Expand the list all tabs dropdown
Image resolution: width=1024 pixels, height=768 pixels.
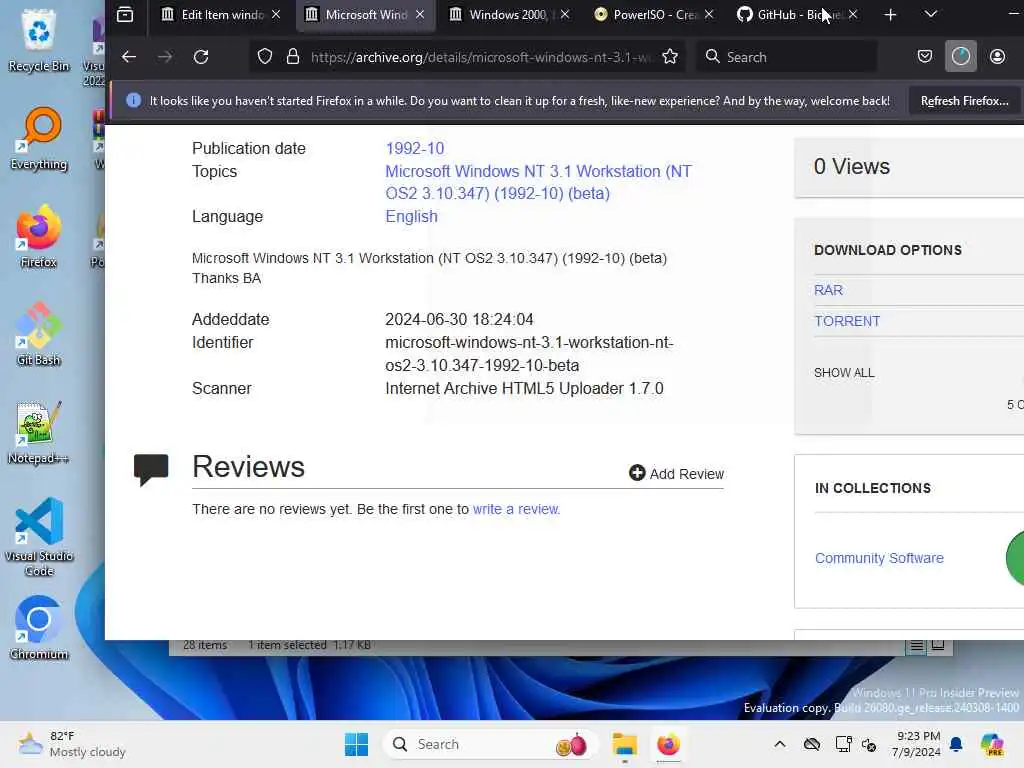click(x=931, y=14)
